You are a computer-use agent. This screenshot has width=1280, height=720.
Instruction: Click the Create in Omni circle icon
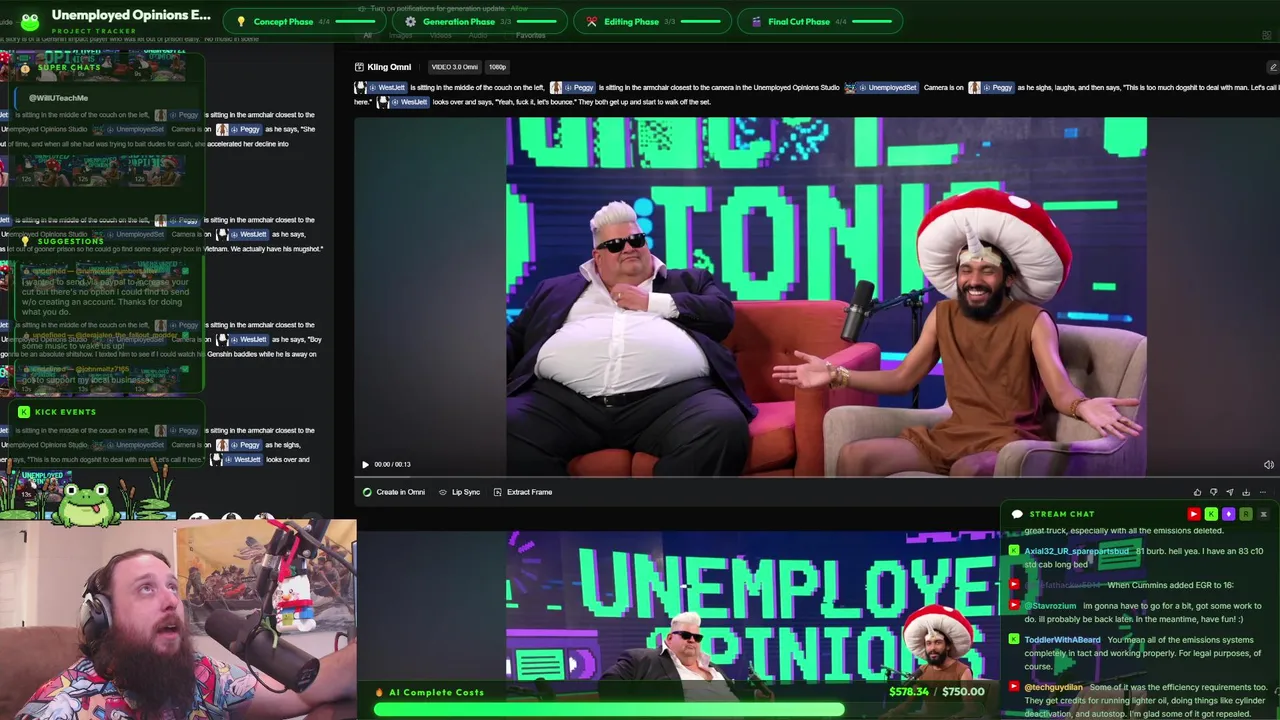(x=367, y=492)
